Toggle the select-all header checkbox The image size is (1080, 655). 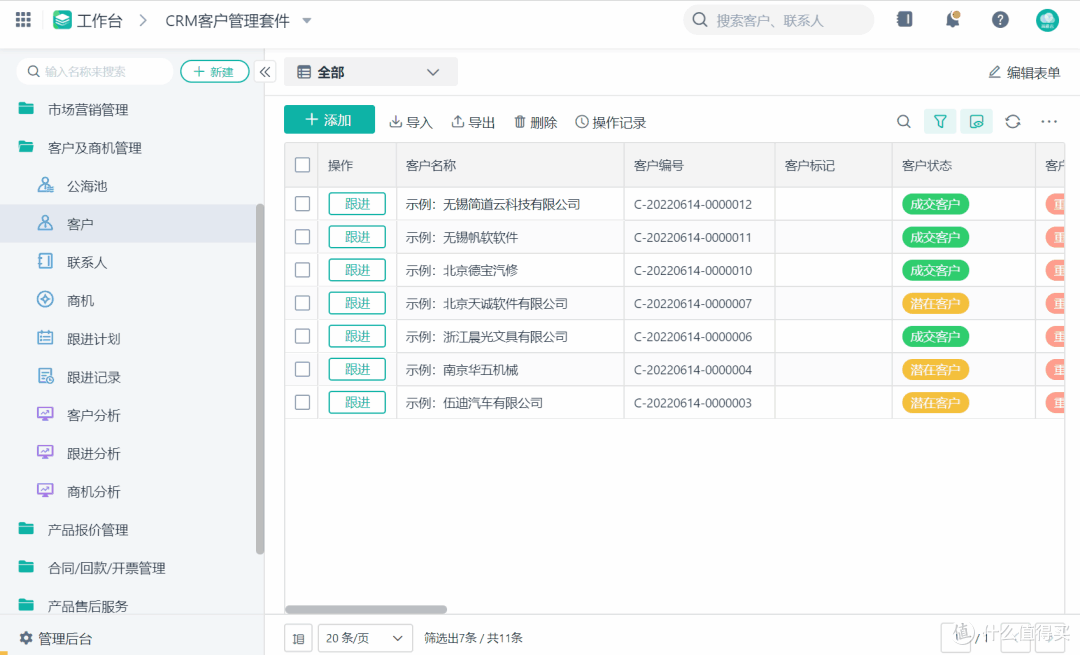tap(302, 165)
